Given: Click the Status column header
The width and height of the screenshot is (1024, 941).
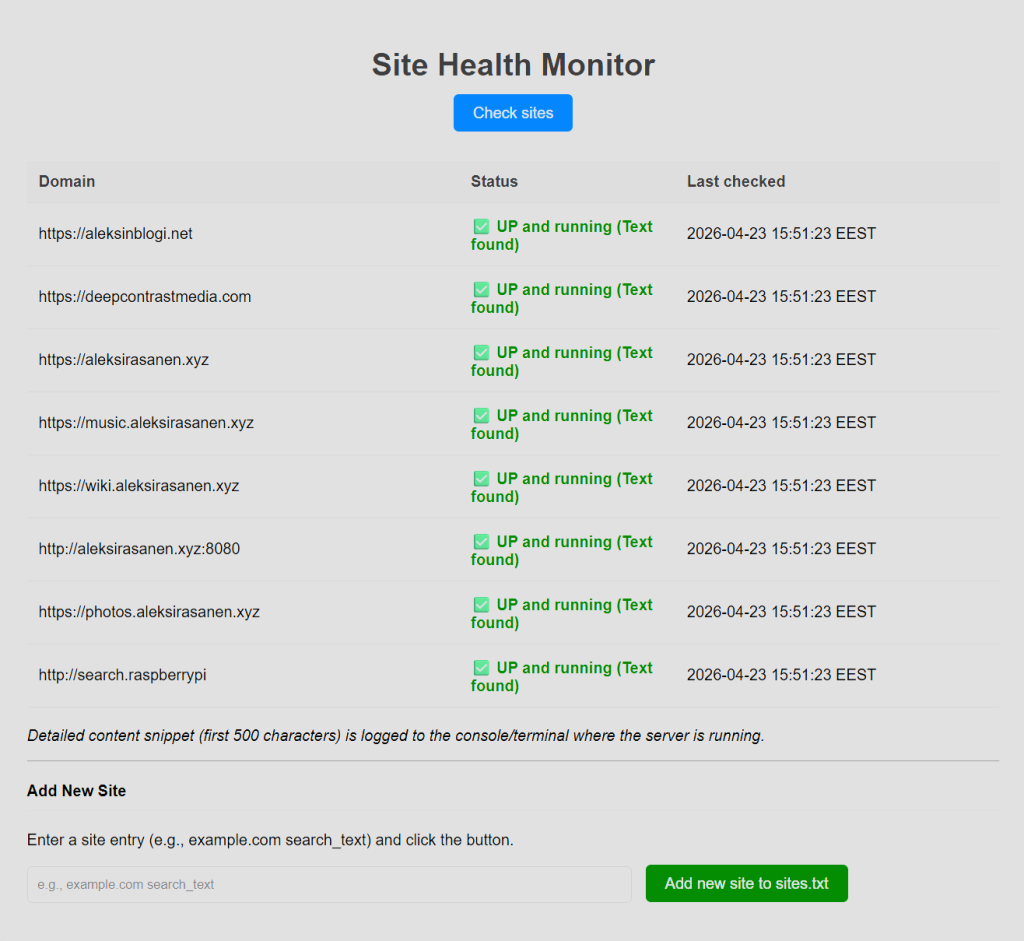Looking at the screenshot, I should tap(494, 181).
